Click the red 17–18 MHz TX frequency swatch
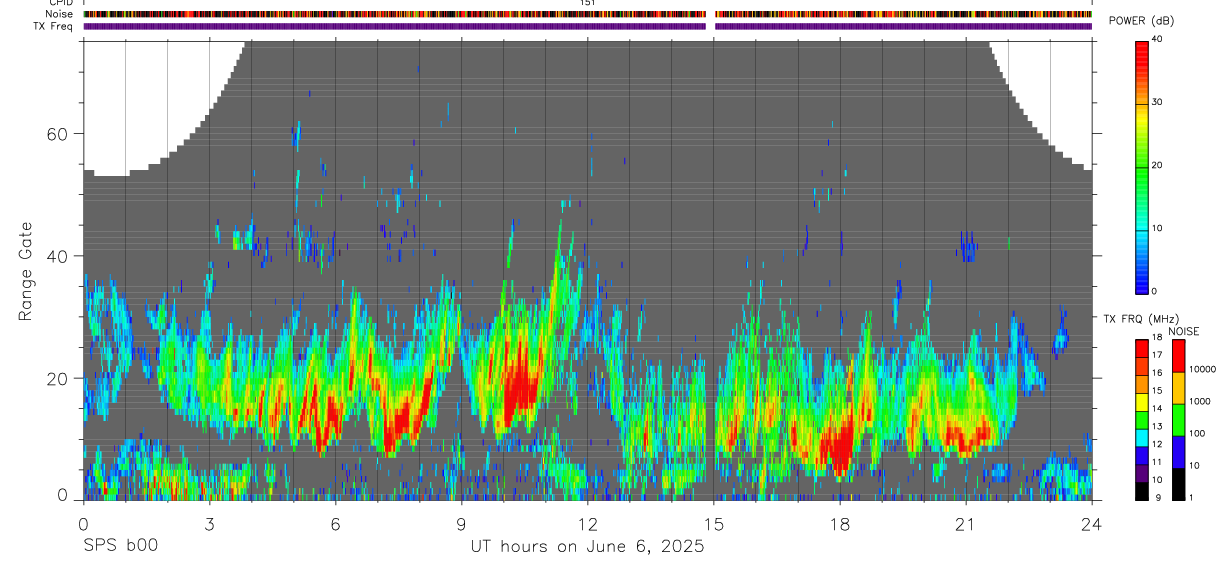1228x567 pixels. 1142,349
